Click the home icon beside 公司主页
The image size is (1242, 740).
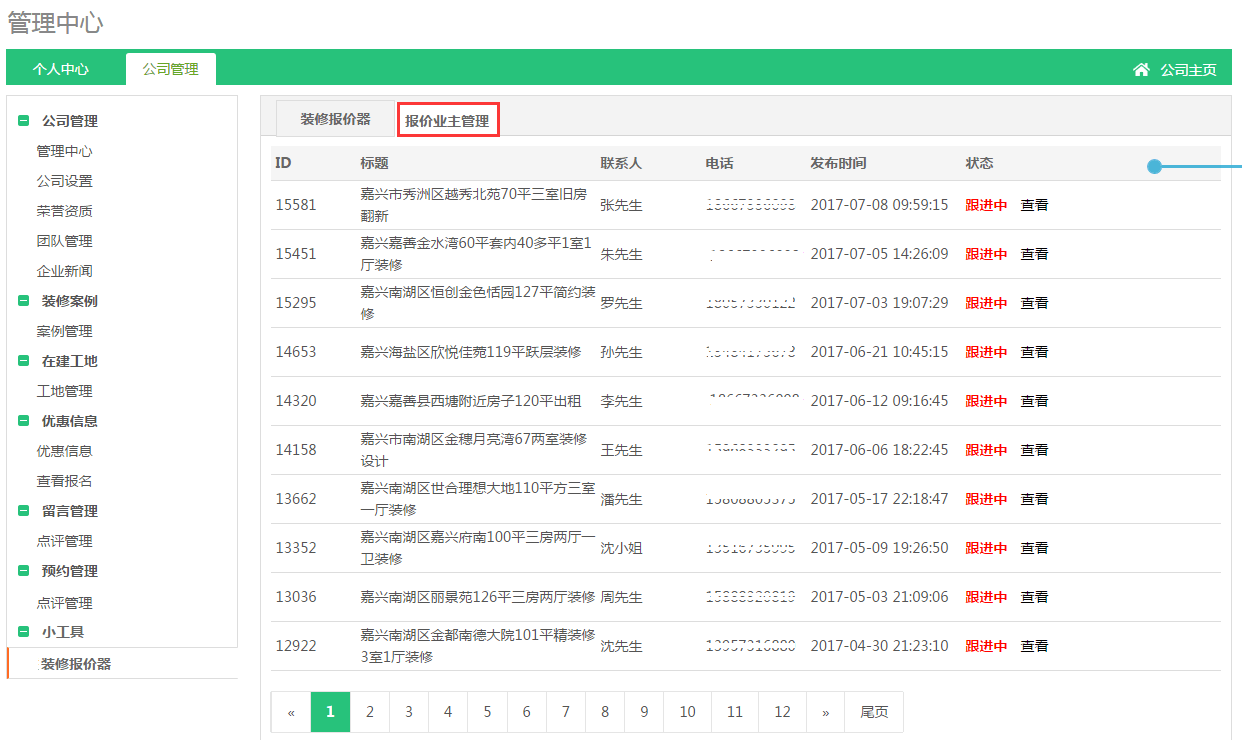pos(1141,69)
